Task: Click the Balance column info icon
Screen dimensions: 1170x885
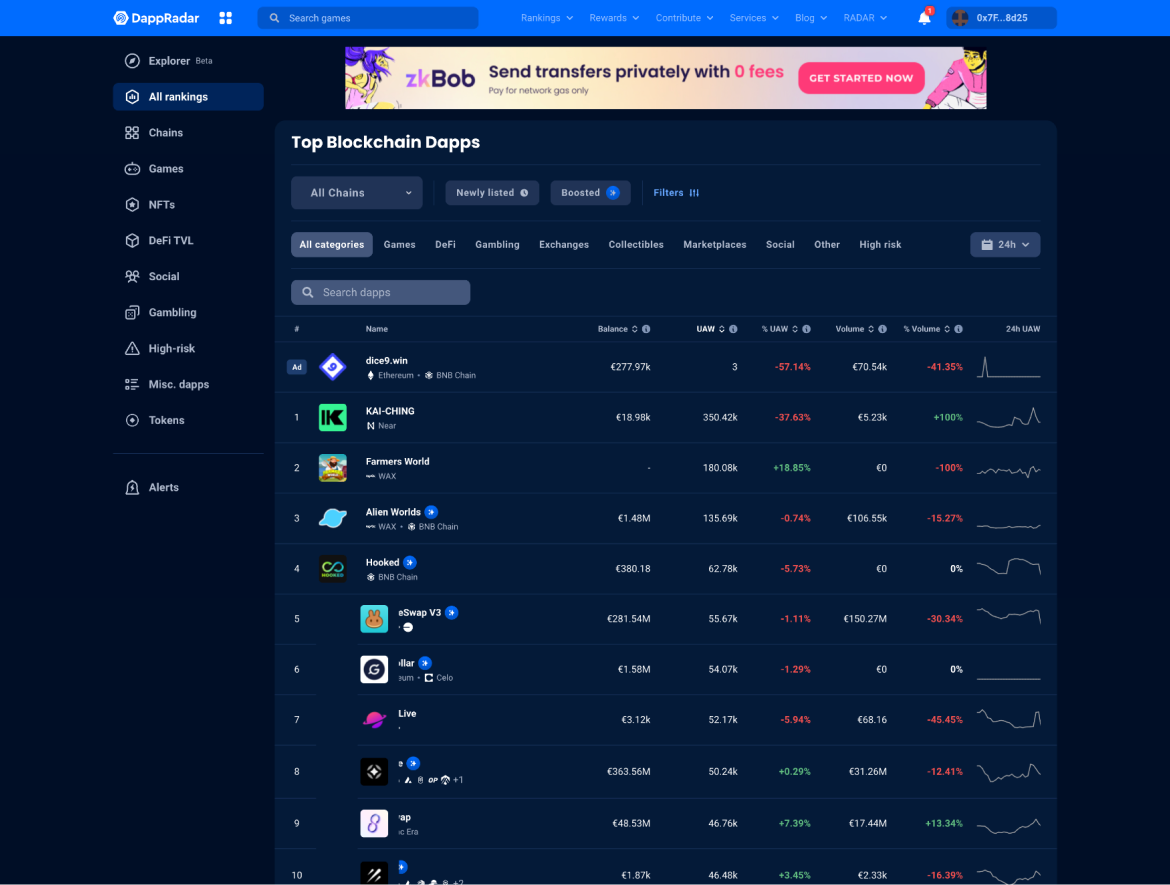Action: [x=646, y=329]
